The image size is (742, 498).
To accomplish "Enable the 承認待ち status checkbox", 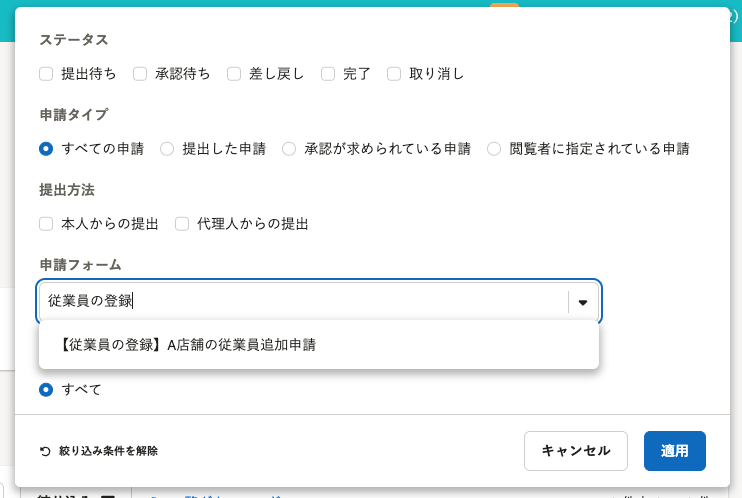I will [x=140, y=73].
